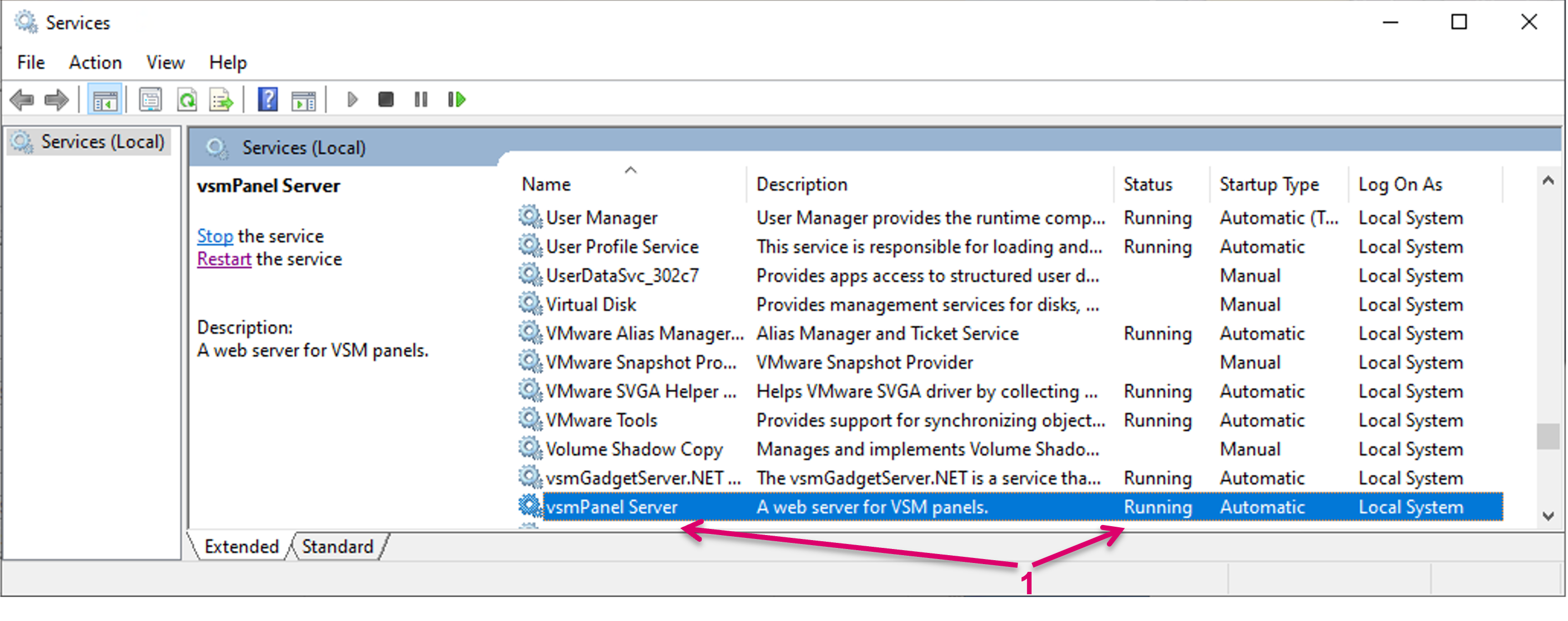Click the blue Help toolbar icon
This screenshot has height=621, width=1568.
(268, 100)
